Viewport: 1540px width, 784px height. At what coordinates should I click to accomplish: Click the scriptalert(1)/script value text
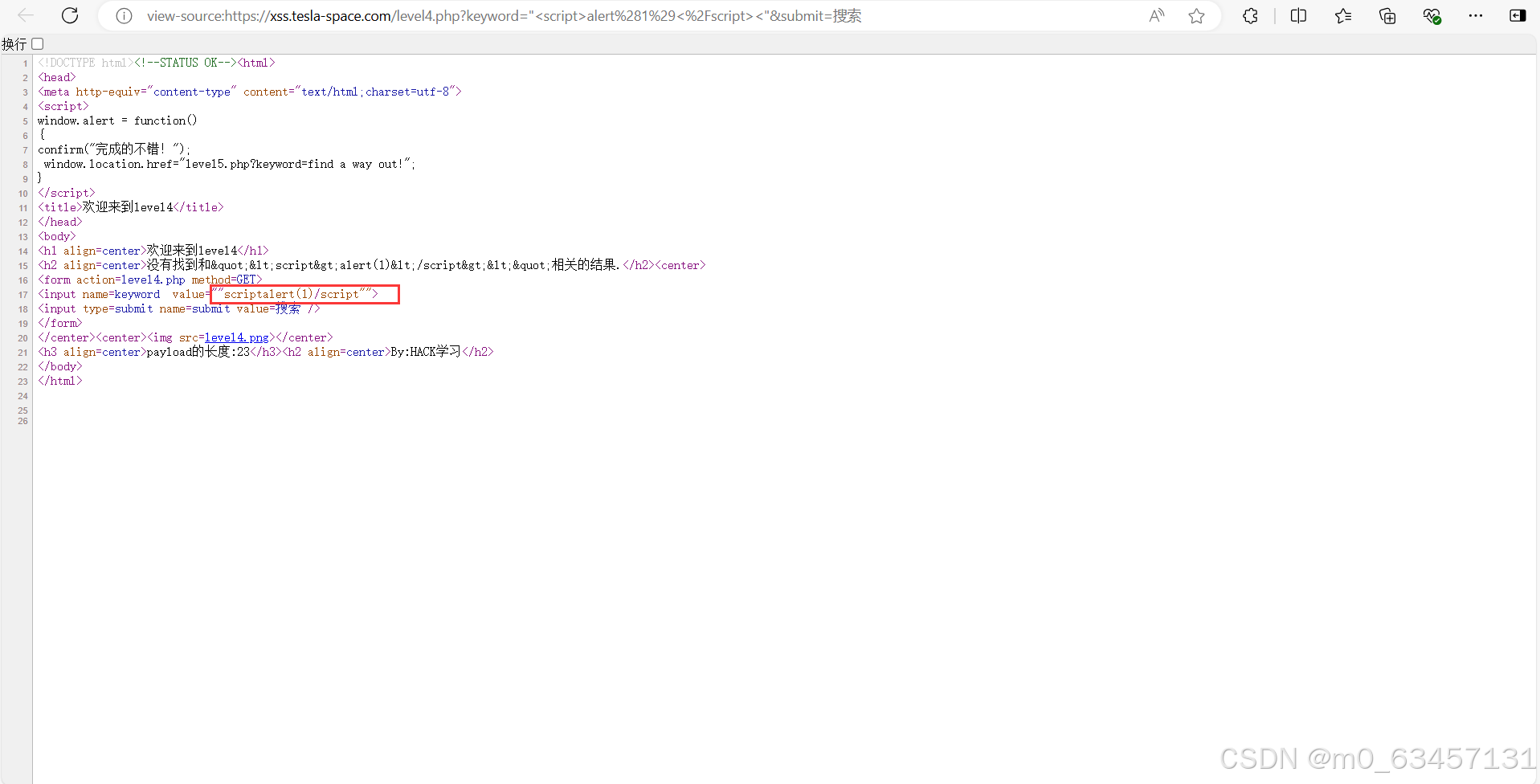point(292,294)
